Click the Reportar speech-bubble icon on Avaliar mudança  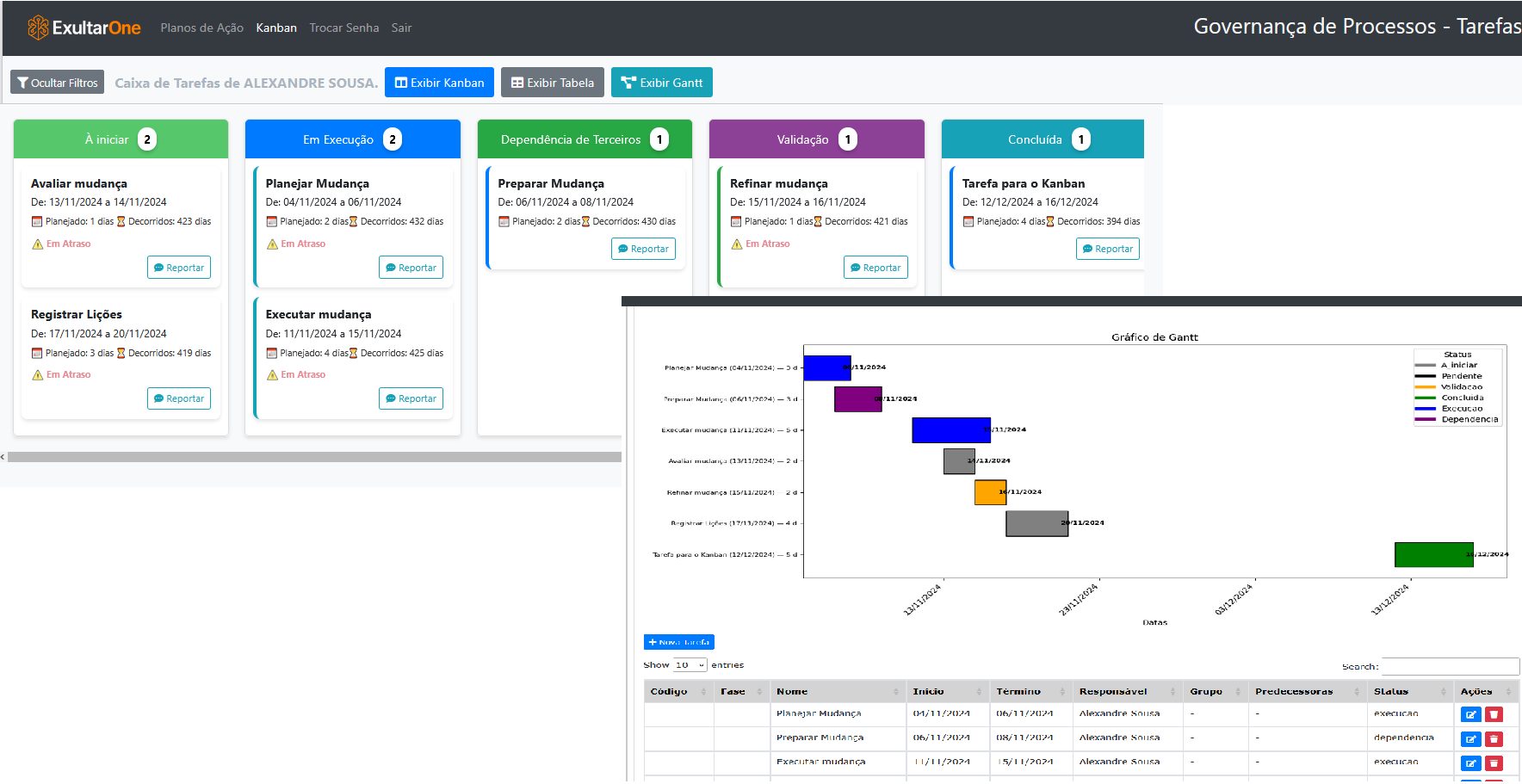coord(159,267)
